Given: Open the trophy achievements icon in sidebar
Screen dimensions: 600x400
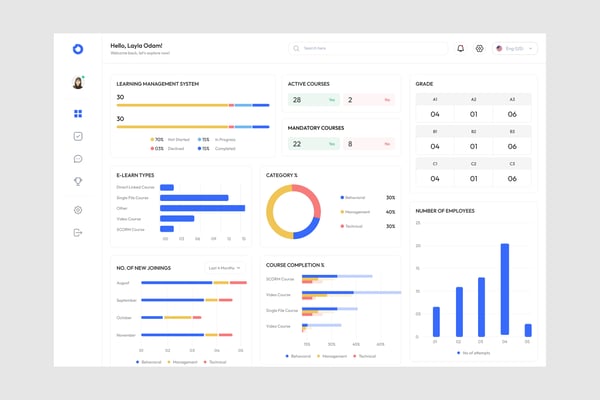Looking at the screenshot, I should (x=78, y=181).
